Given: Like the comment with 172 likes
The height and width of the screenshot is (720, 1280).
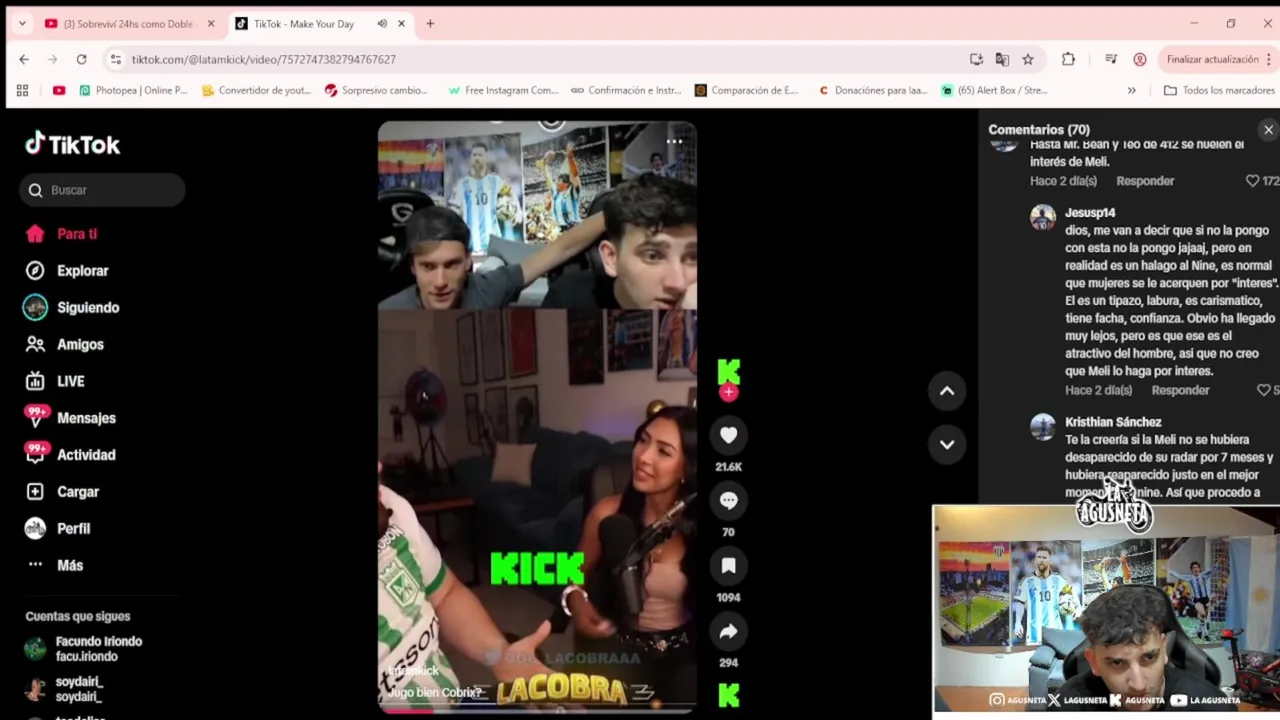Looking at the screenshot, I should coord(1252,181).
